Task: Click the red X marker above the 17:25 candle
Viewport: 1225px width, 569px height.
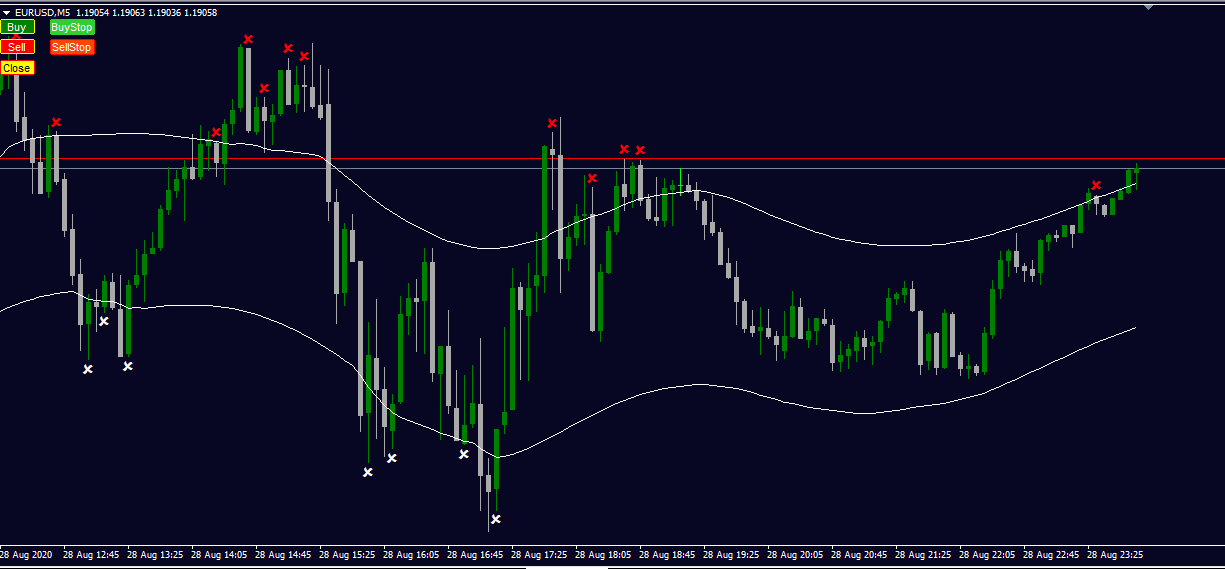Action: coord(552,123)
